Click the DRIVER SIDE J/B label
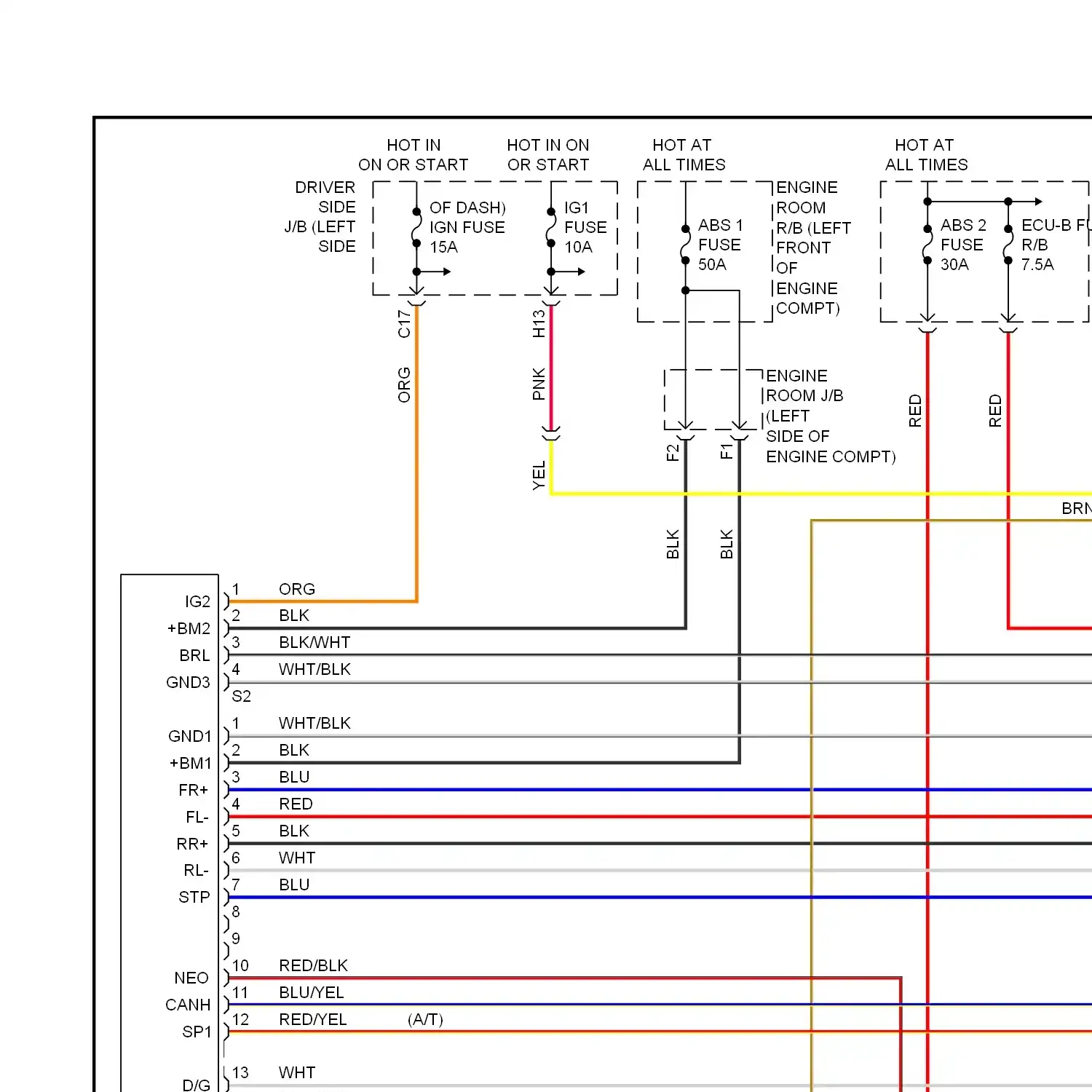 [320, 217]
